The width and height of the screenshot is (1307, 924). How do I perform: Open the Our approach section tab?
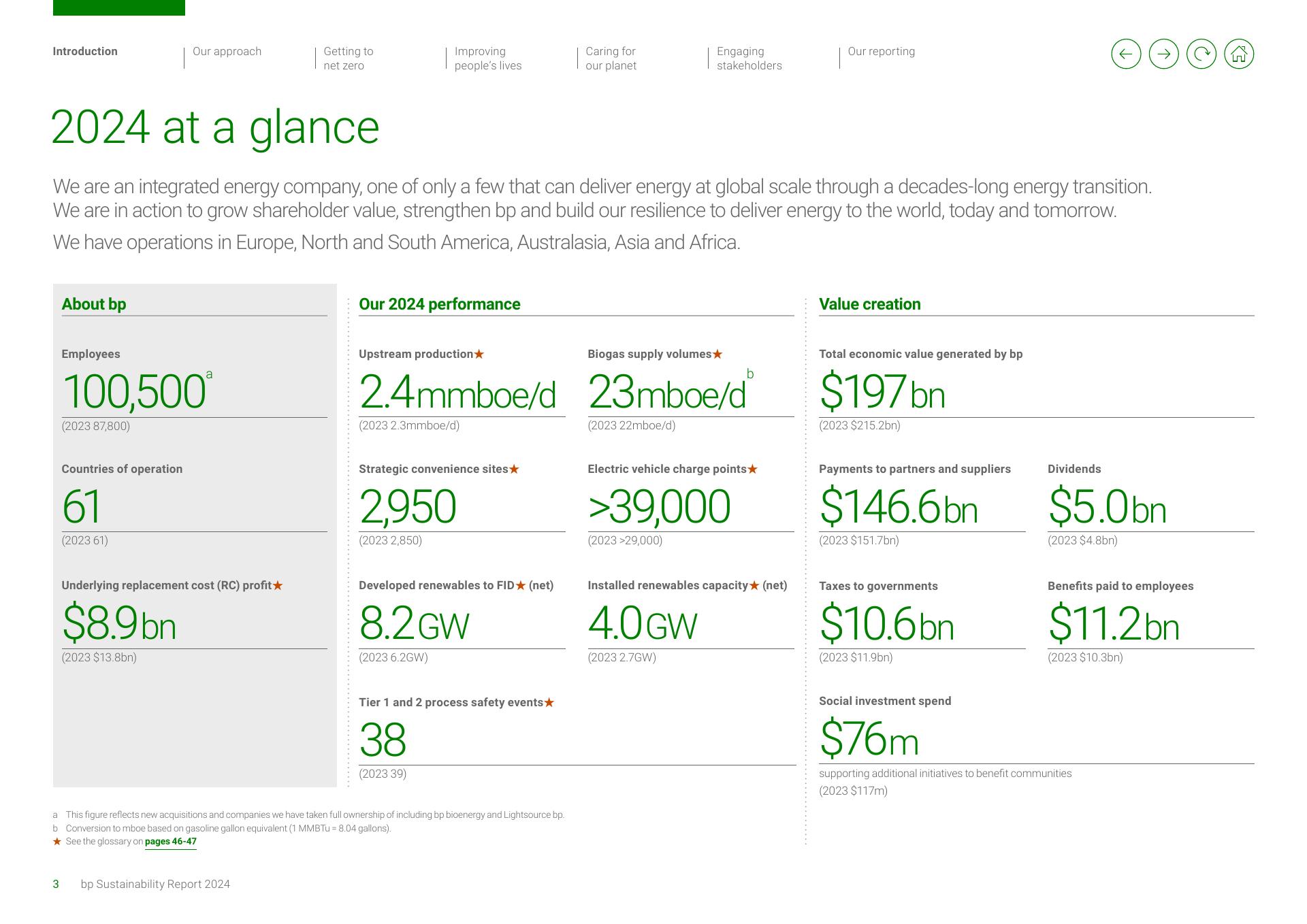point(227,51)
